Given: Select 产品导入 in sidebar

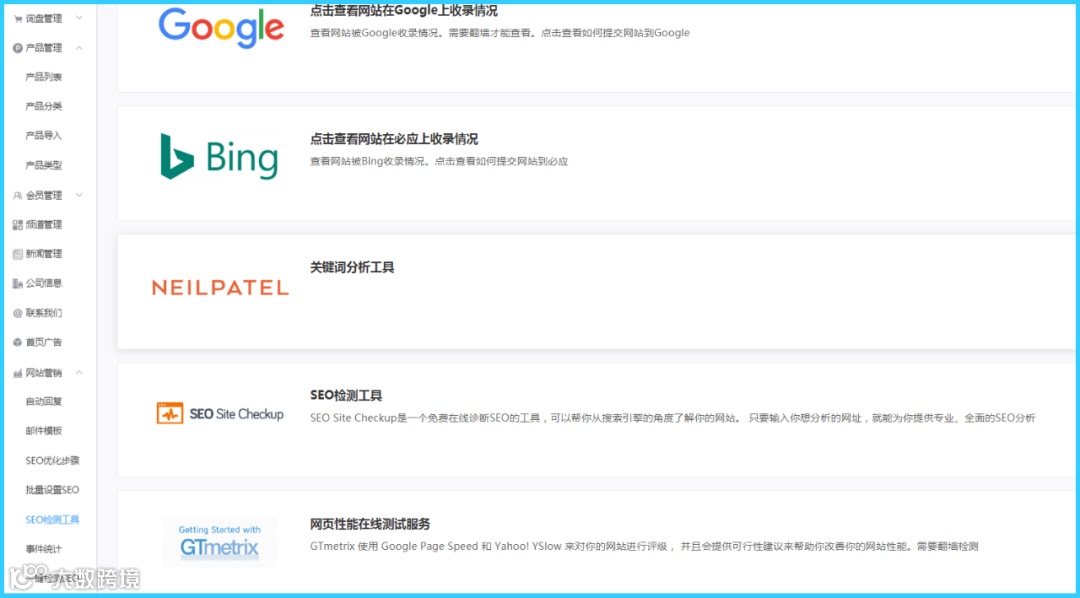Looking at the screenshot, I should coord(44,136).
